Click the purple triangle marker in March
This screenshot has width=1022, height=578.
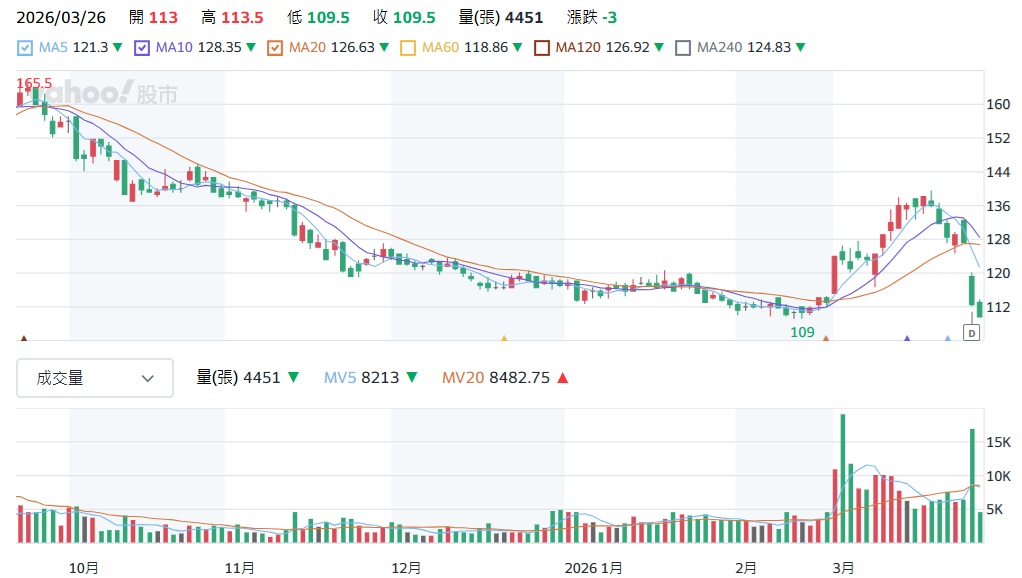[x=907, y=339]
